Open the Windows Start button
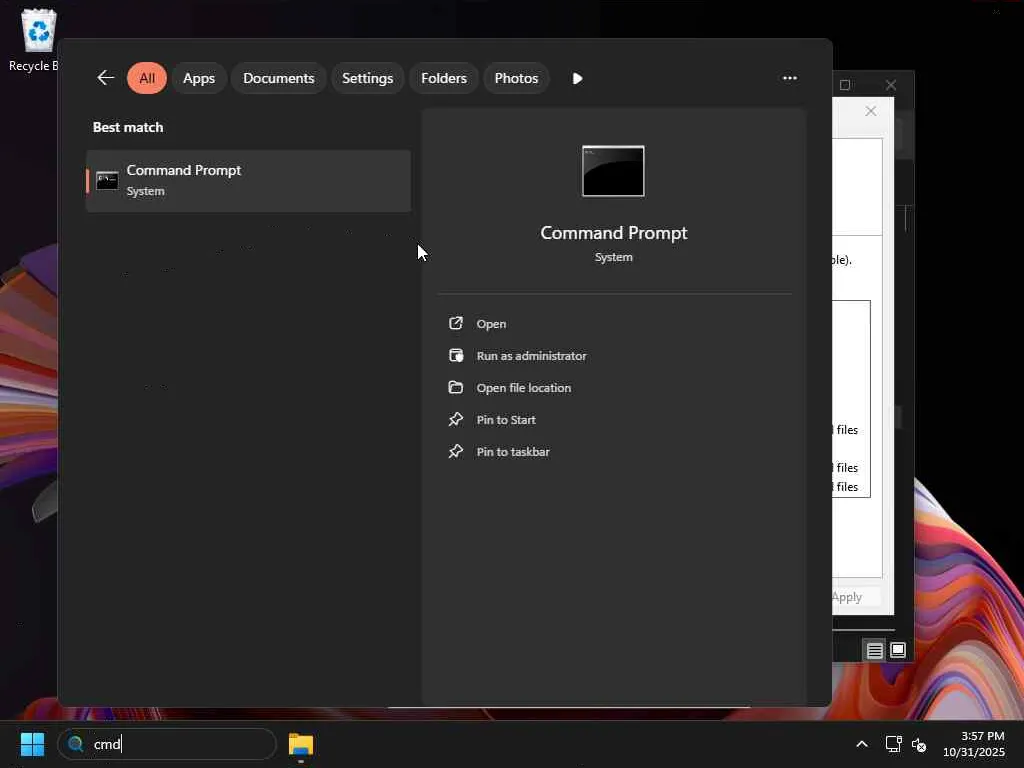Screen dimensions: 1024x768 click(32, 744)
